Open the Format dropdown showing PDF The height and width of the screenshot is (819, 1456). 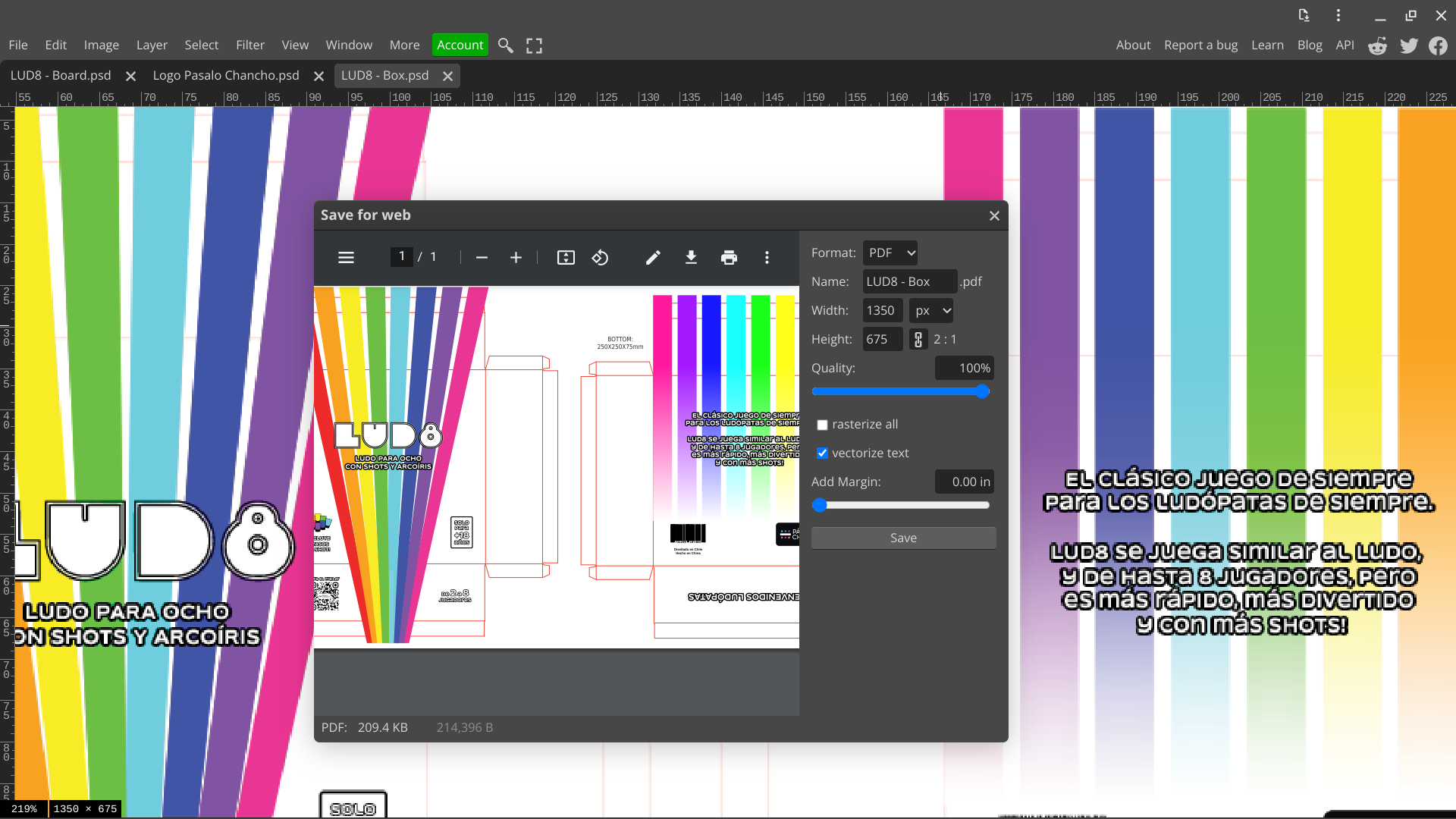coord(890,253)
